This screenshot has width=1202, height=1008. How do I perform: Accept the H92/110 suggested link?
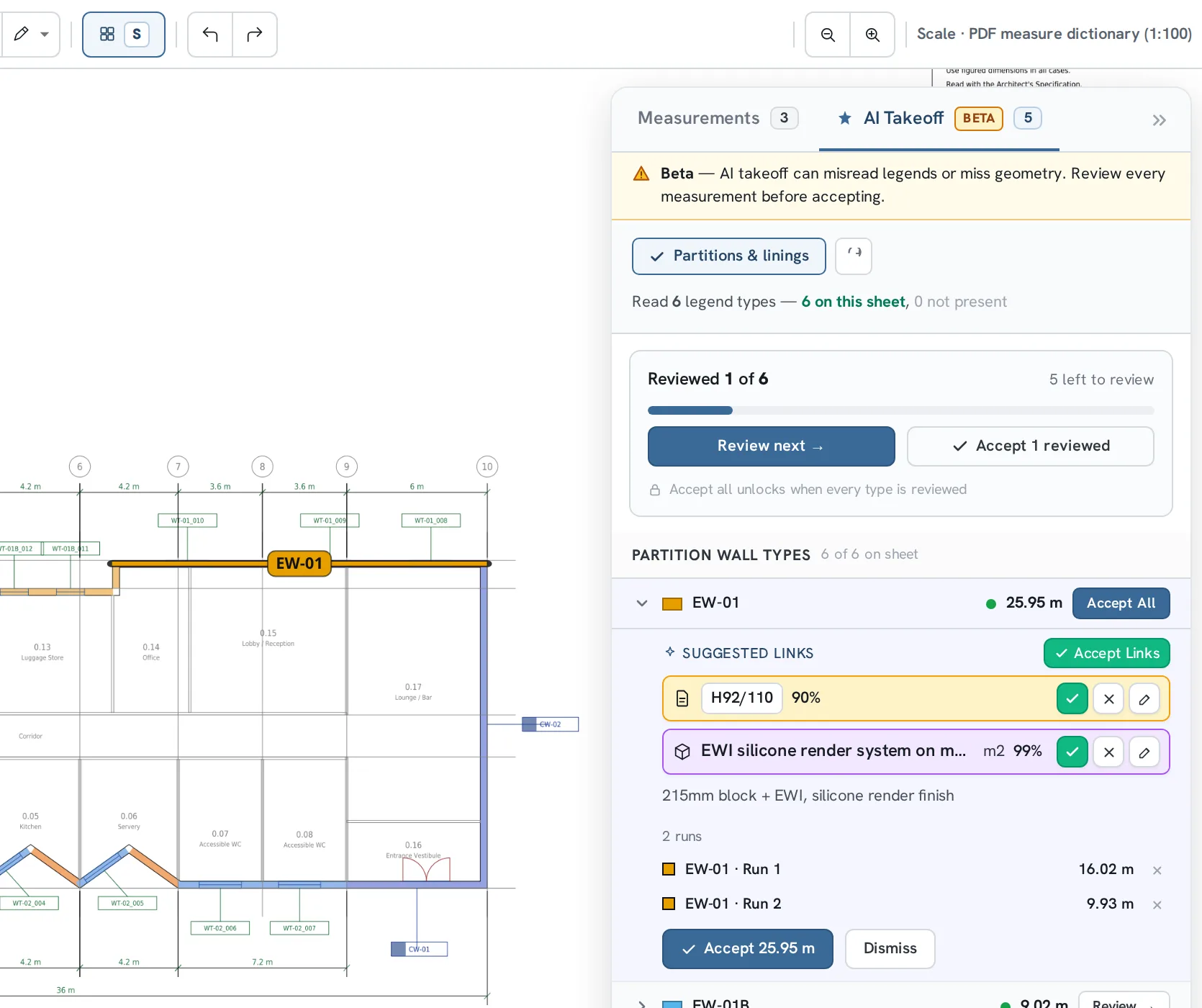click(x=1072, y=698)
